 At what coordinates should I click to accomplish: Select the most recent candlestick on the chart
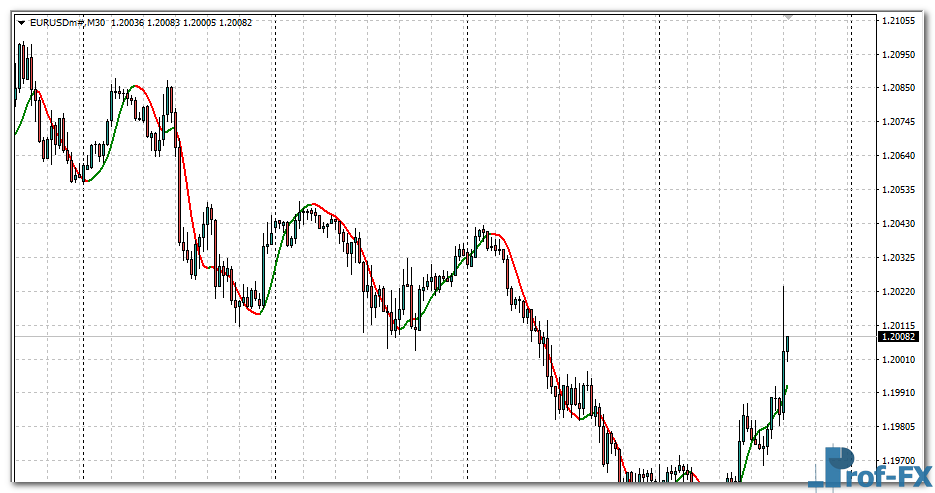tap(788, 345)
